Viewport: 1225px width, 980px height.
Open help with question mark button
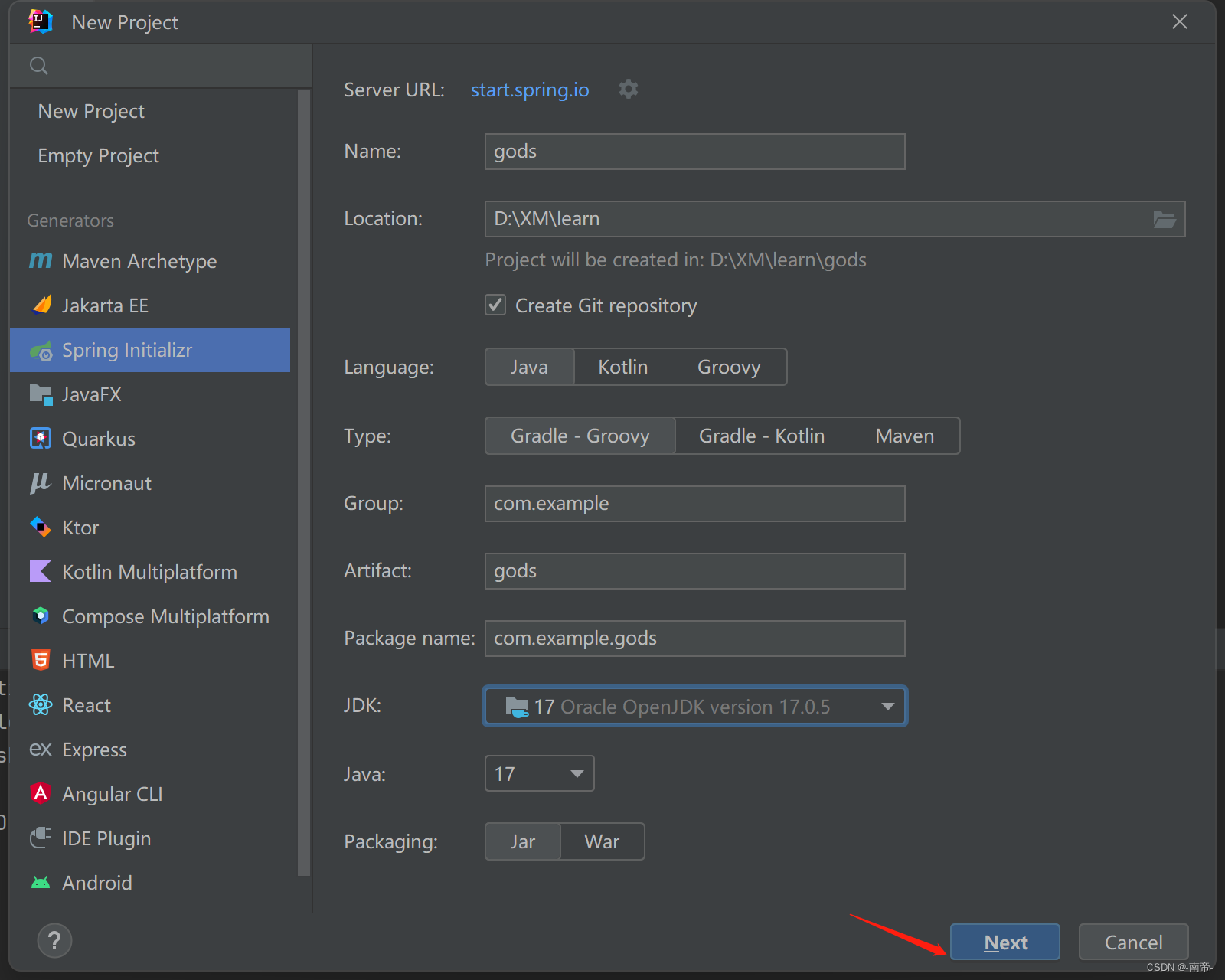[54, 940]
